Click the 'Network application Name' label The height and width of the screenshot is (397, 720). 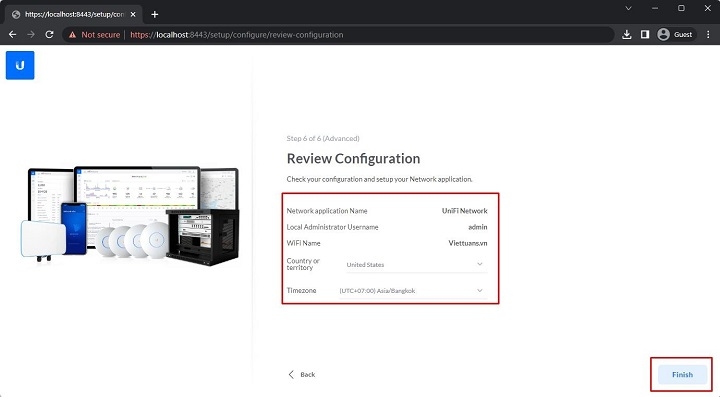click(x=327, y=211)
